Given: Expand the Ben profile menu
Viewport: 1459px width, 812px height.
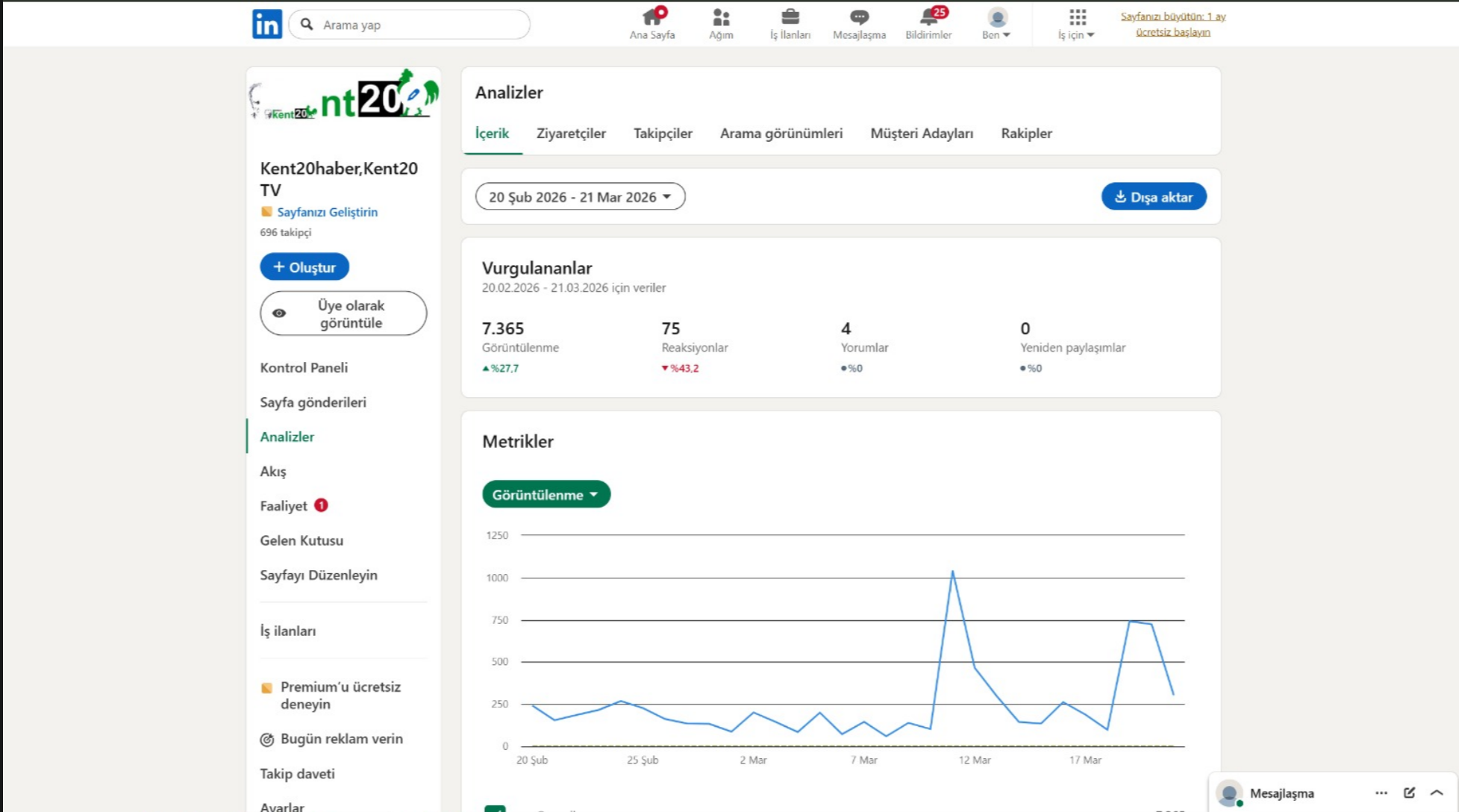Looking at the screenshot, I should pyautogui.click(x=996, y=24).
